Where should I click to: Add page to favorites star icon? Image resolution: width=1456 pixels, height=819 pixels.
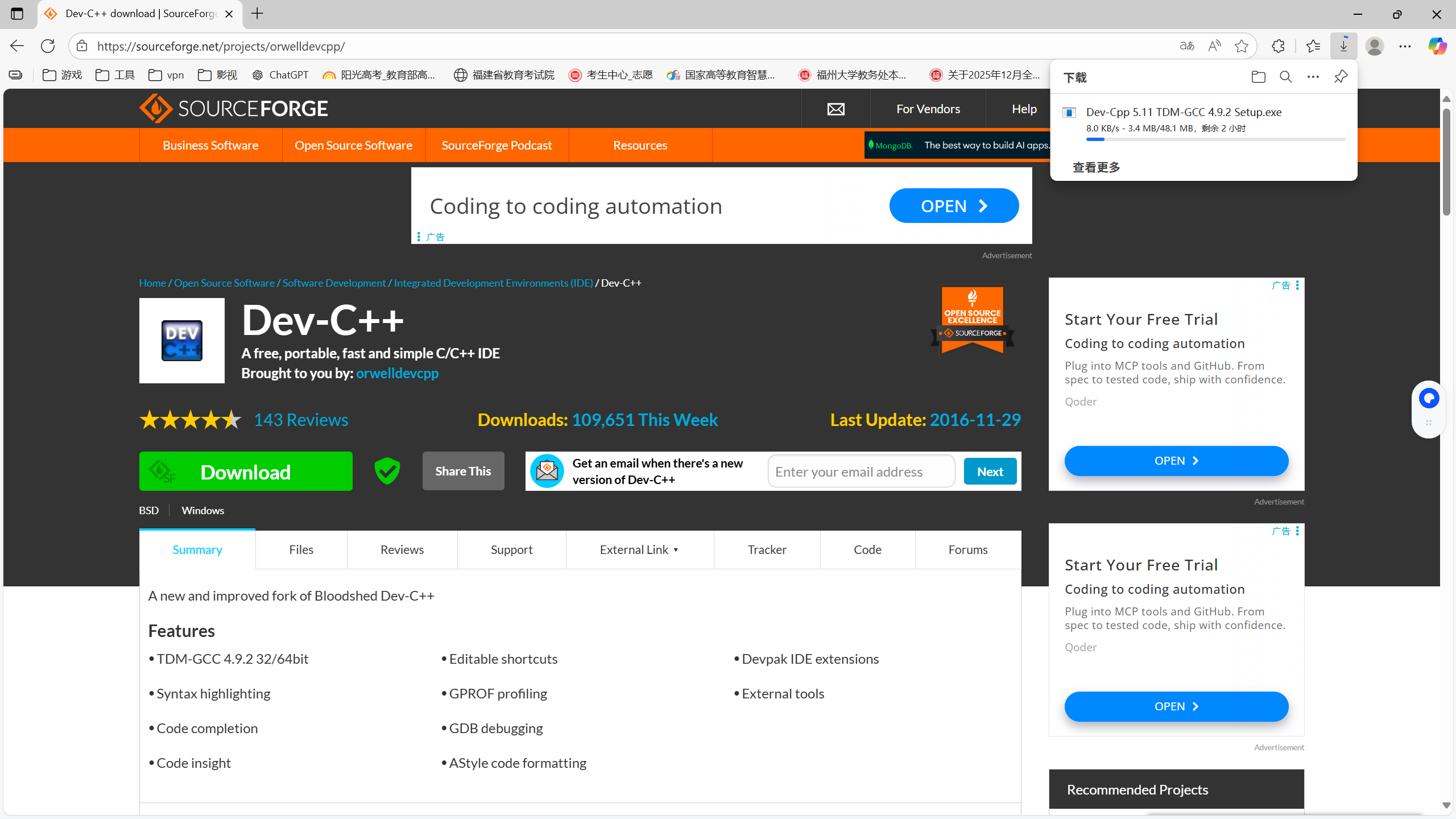[x=1242, y=46]
